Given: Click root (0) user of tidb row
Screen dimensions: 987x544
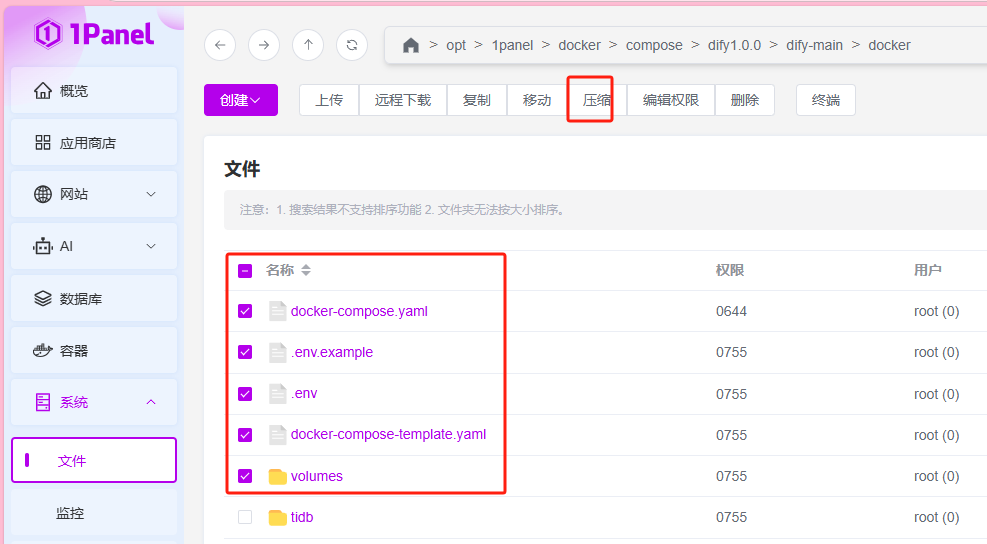Looking at the screenshot, I should click(x=937, y=517).
